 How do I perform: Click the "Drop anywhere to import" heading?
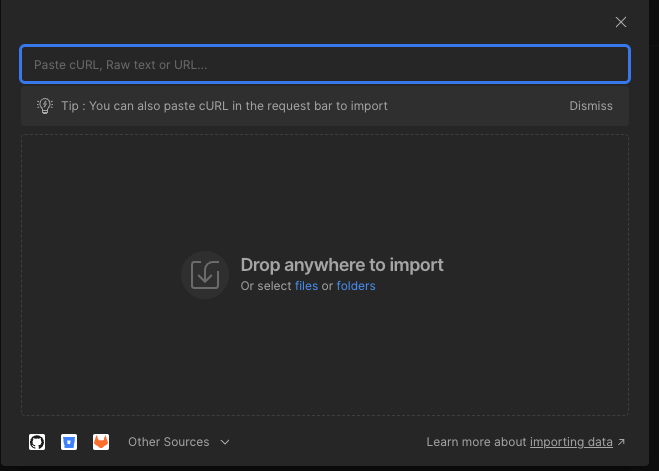click(342, 265)
